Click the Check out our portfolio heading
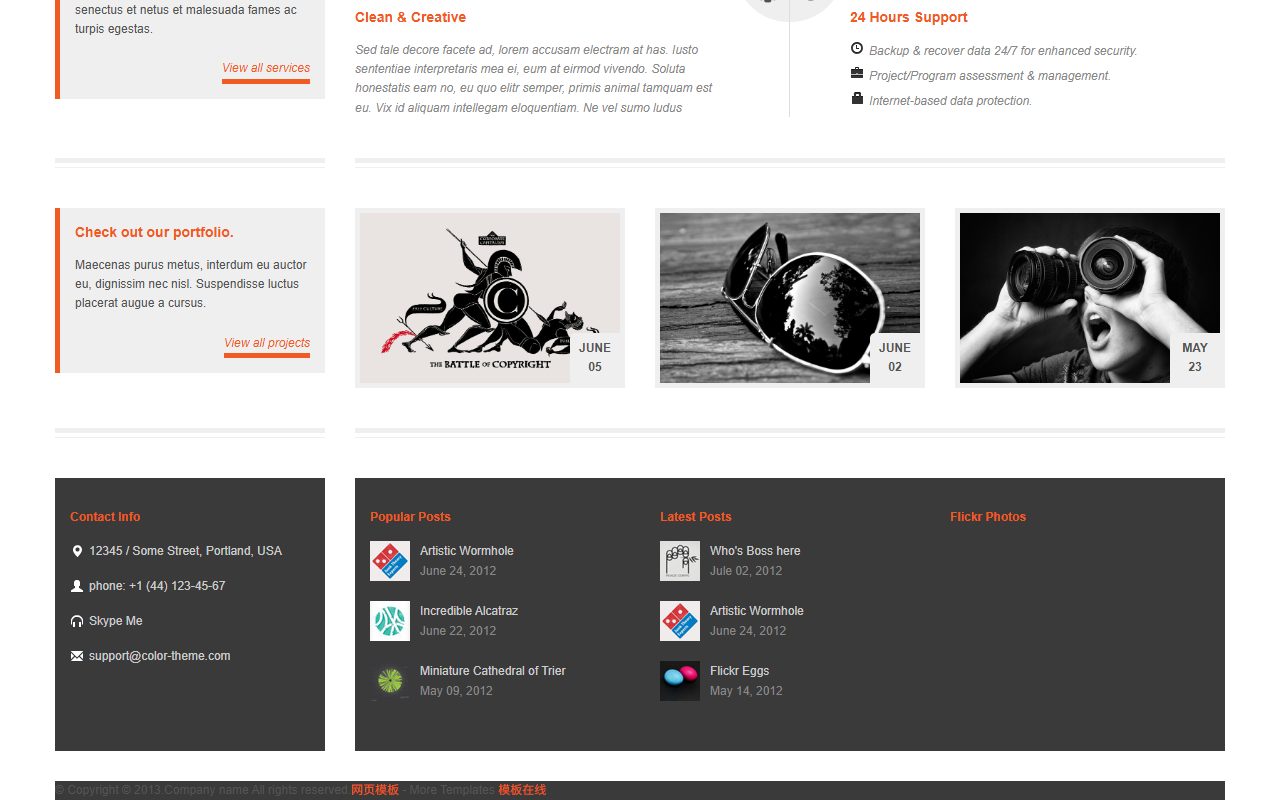Viewport: 1280px width, 800px height. point(154,232)
